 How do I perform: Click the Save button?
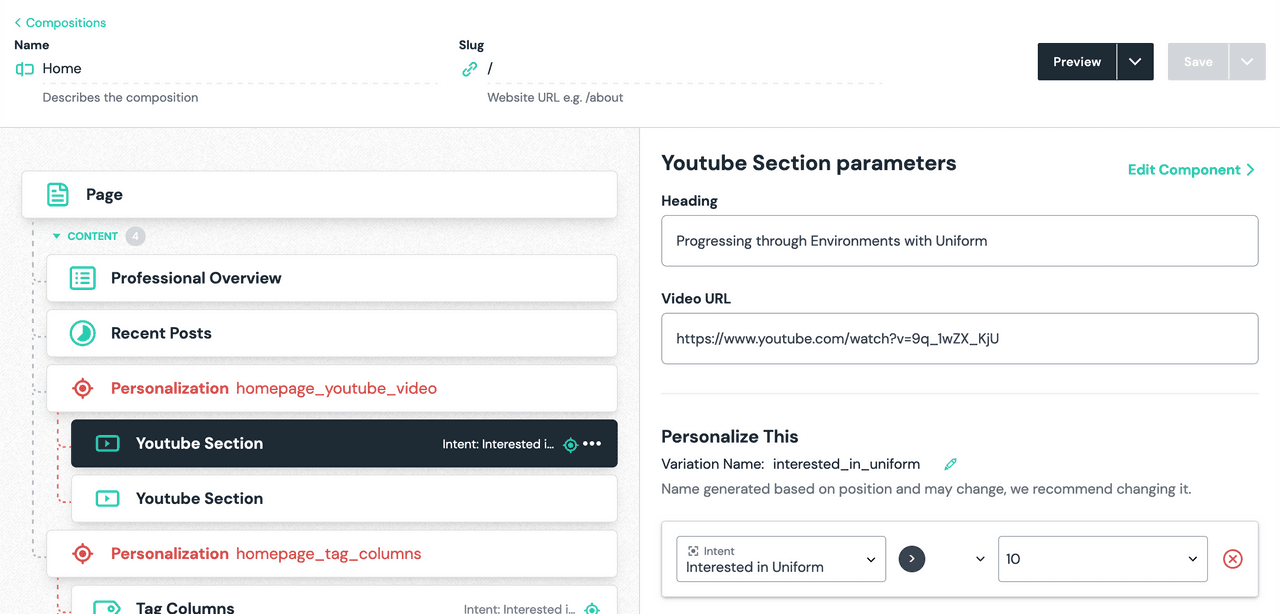point(1198,62)
